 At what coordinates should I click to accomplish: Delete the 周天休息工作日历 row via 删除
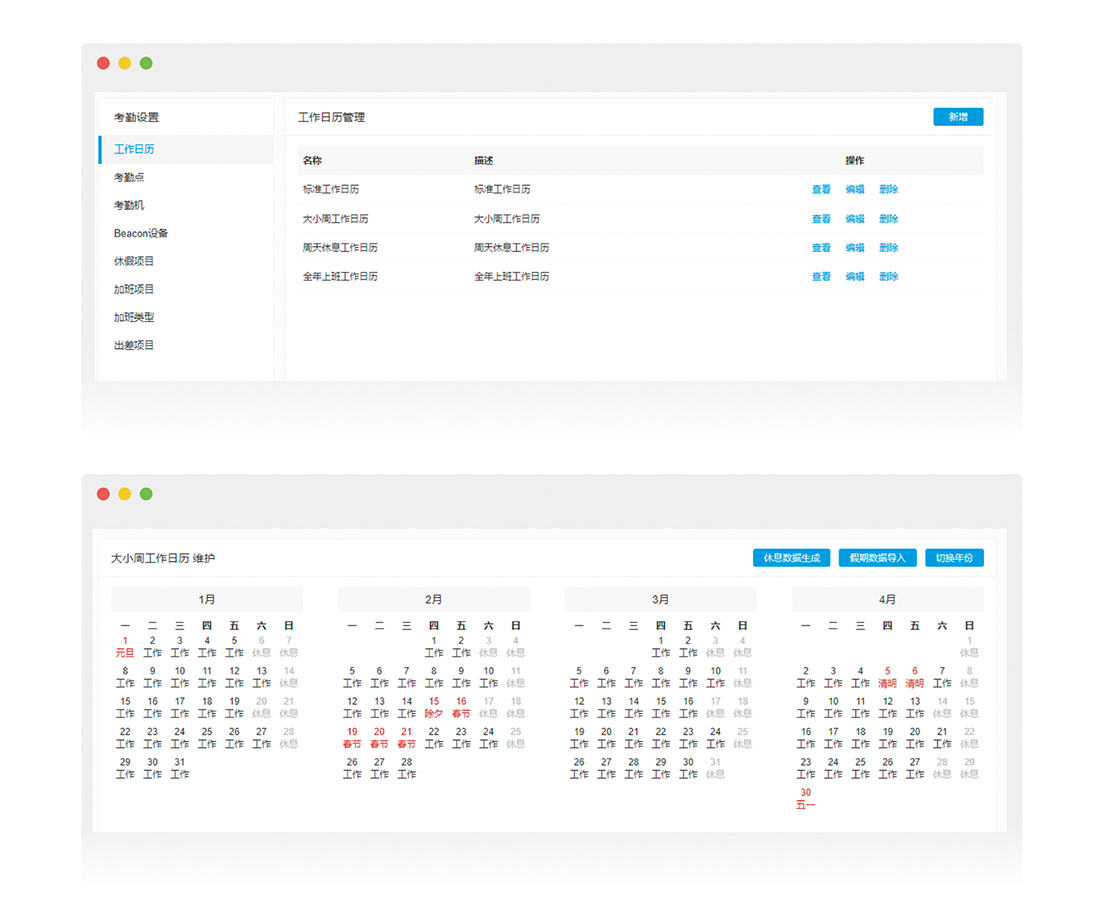click(x=889, y=248)
